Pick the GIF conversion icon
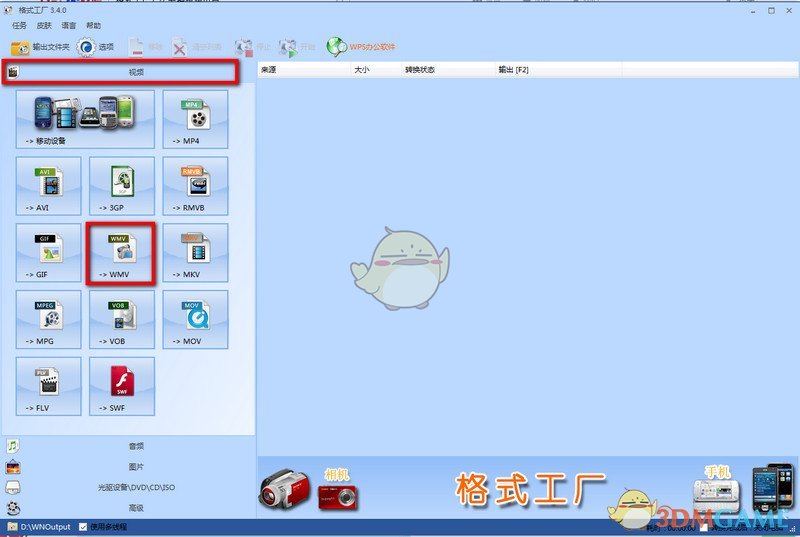 point(48,253)
